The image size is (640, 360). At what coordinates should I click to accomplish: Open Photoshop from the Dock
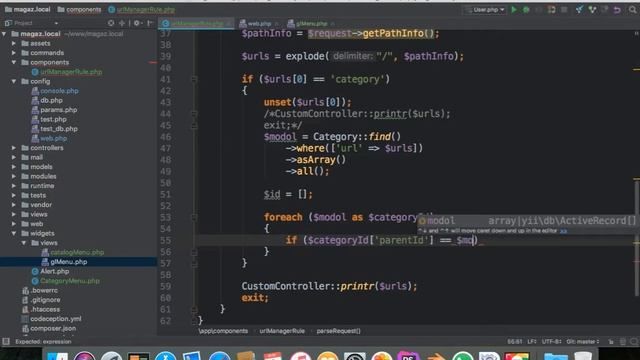click(409, 356)
